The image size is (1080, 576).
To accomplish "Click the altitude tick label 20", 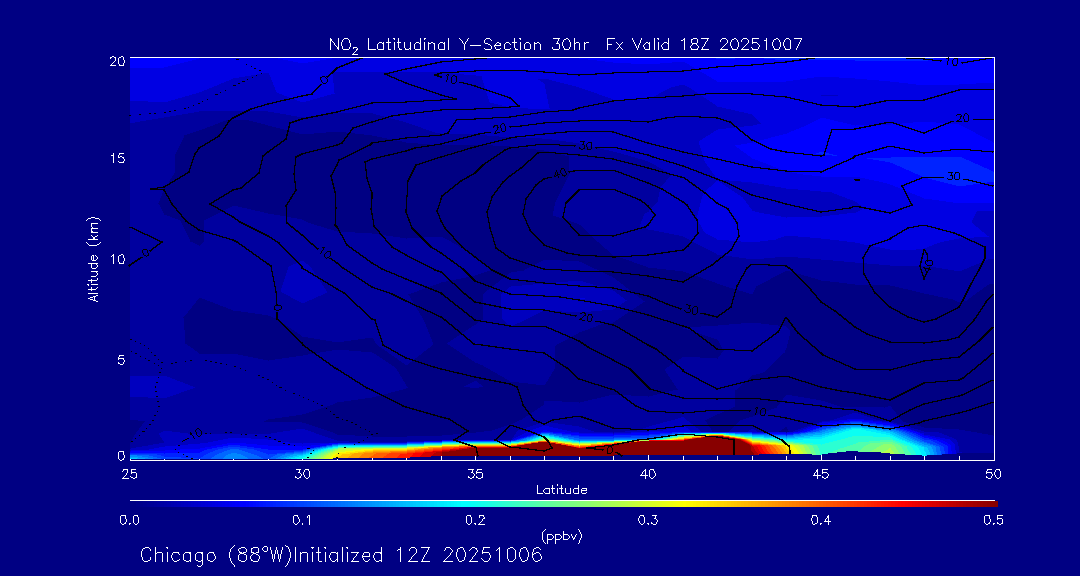I will [116, 60].
